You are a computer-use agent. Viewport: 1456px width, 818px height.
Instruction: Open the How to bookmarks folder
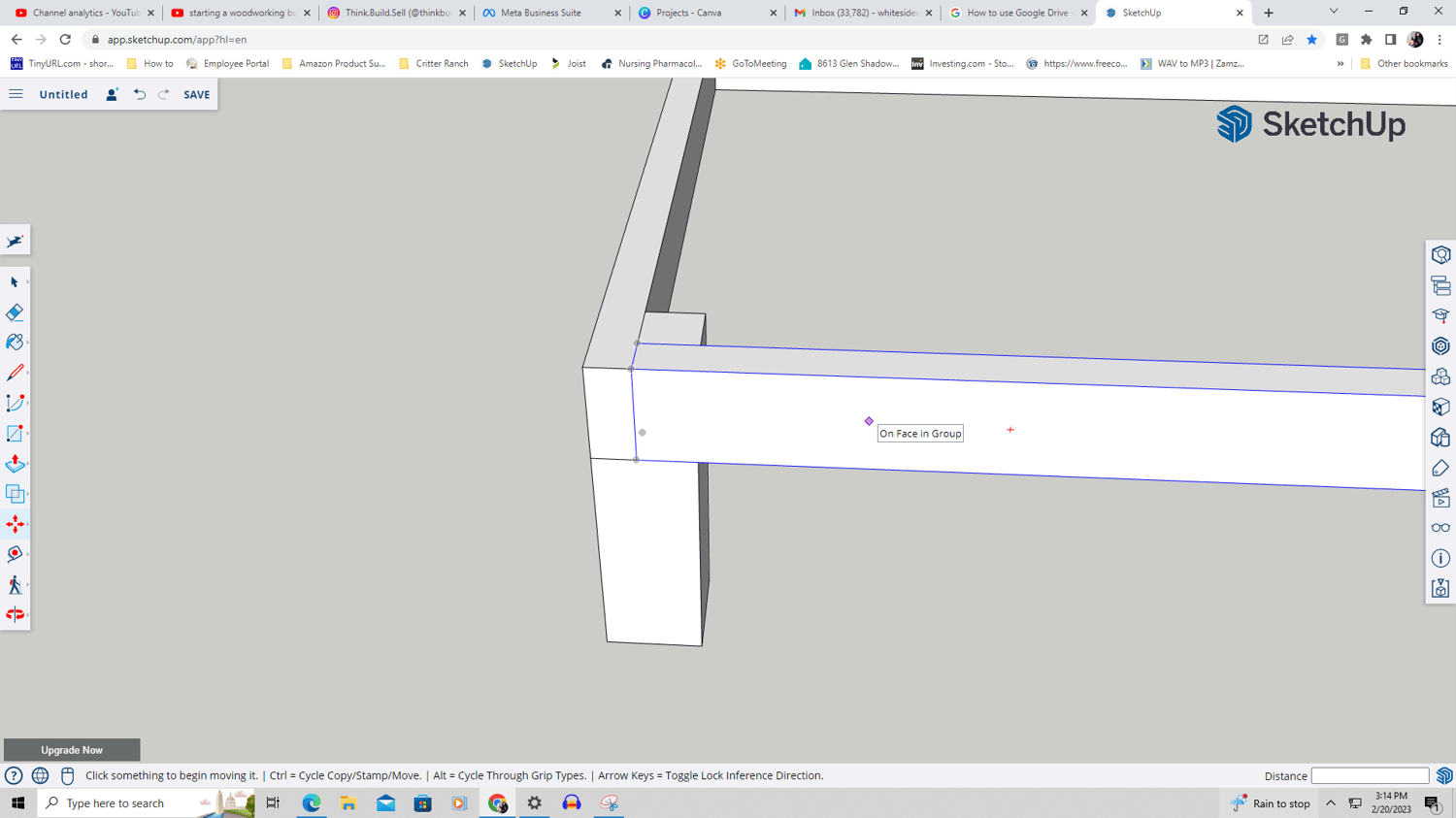[x=149, y=64]
